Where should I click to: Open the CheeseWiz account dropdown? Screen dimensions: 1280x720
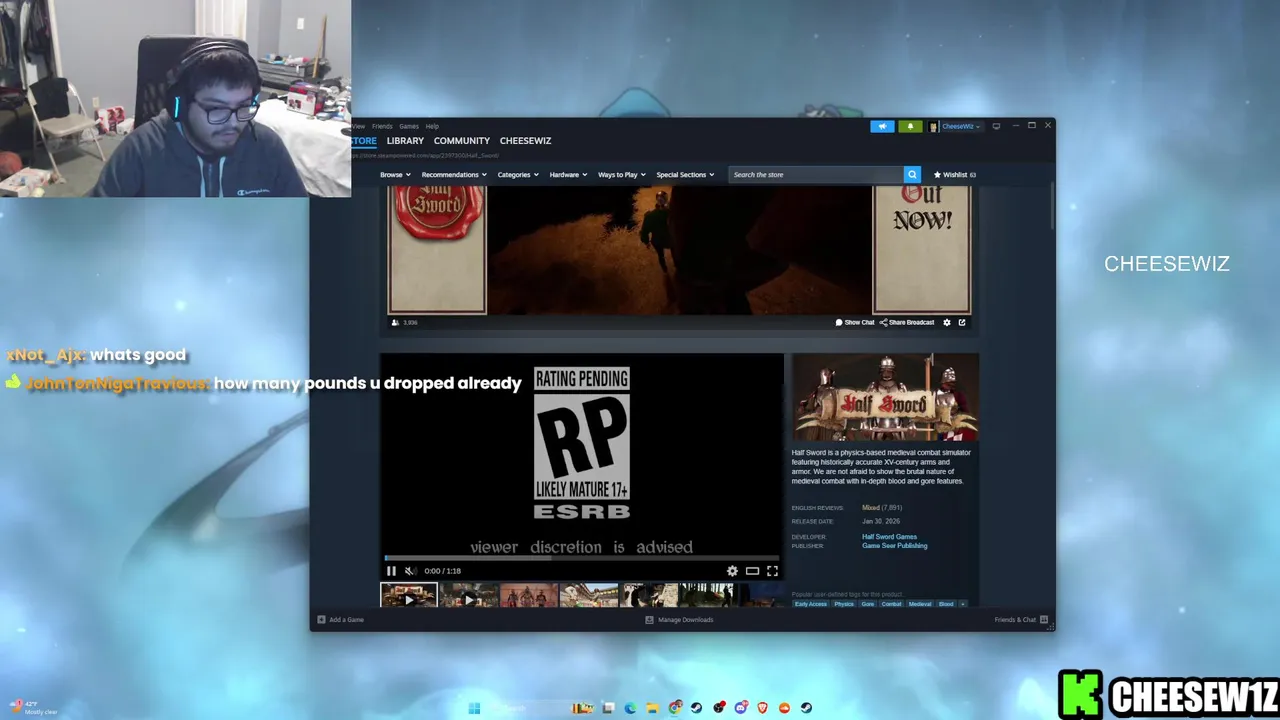[x=961, y=126]
